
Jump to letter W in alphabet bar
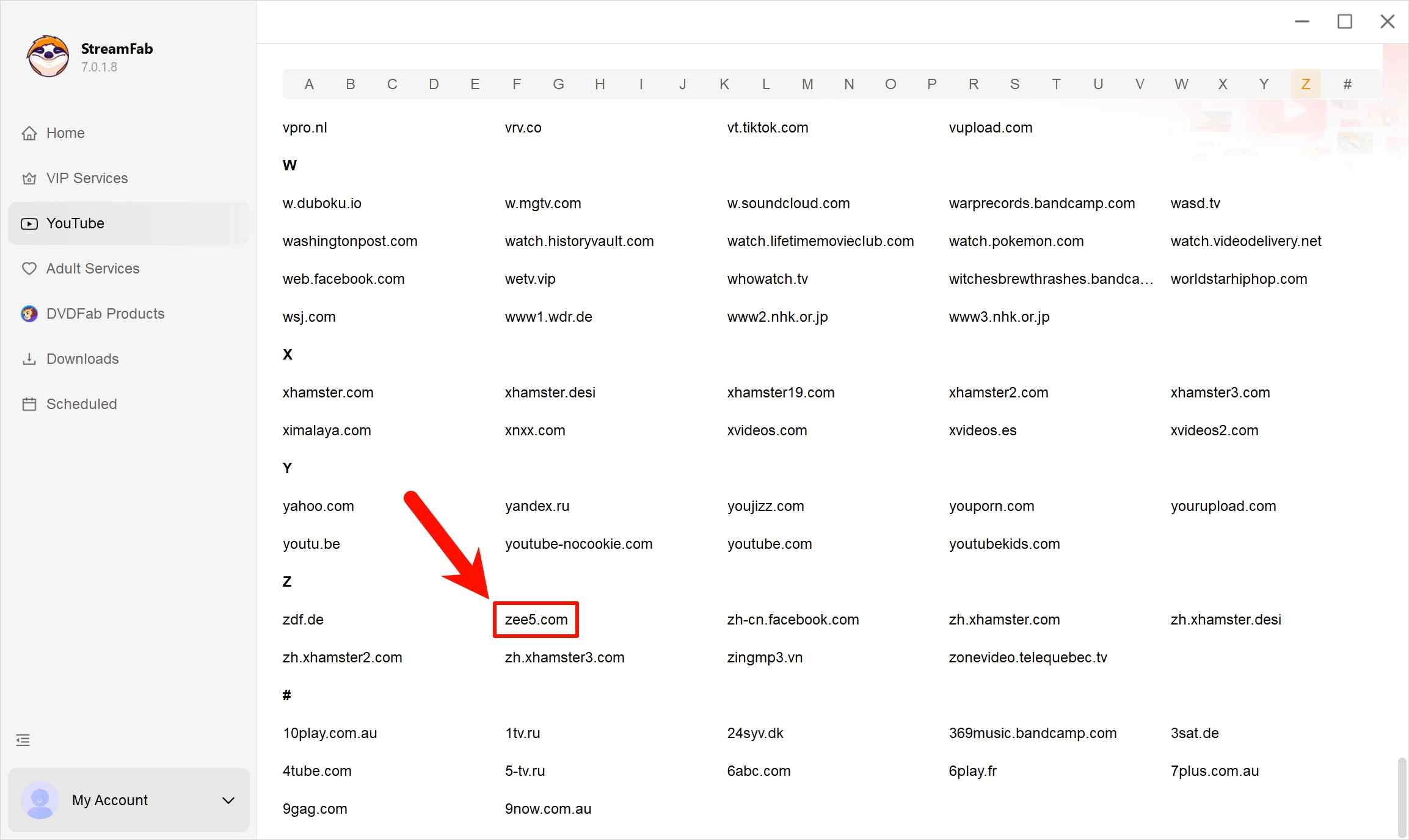[1181, 84]
